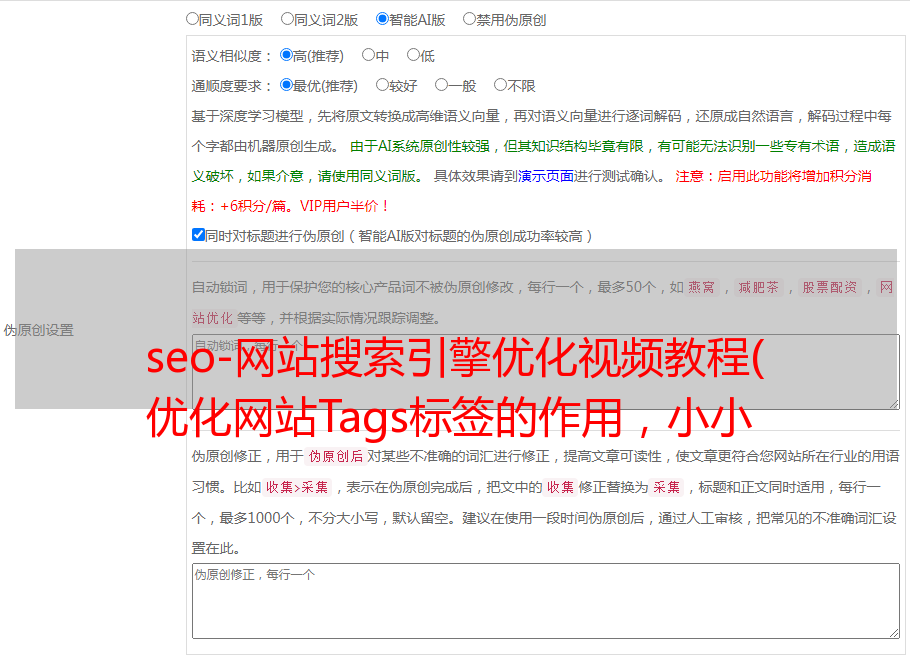Set 语义相似度 to 高(推荐)
911x658 pixels.
tap(286, 55)
